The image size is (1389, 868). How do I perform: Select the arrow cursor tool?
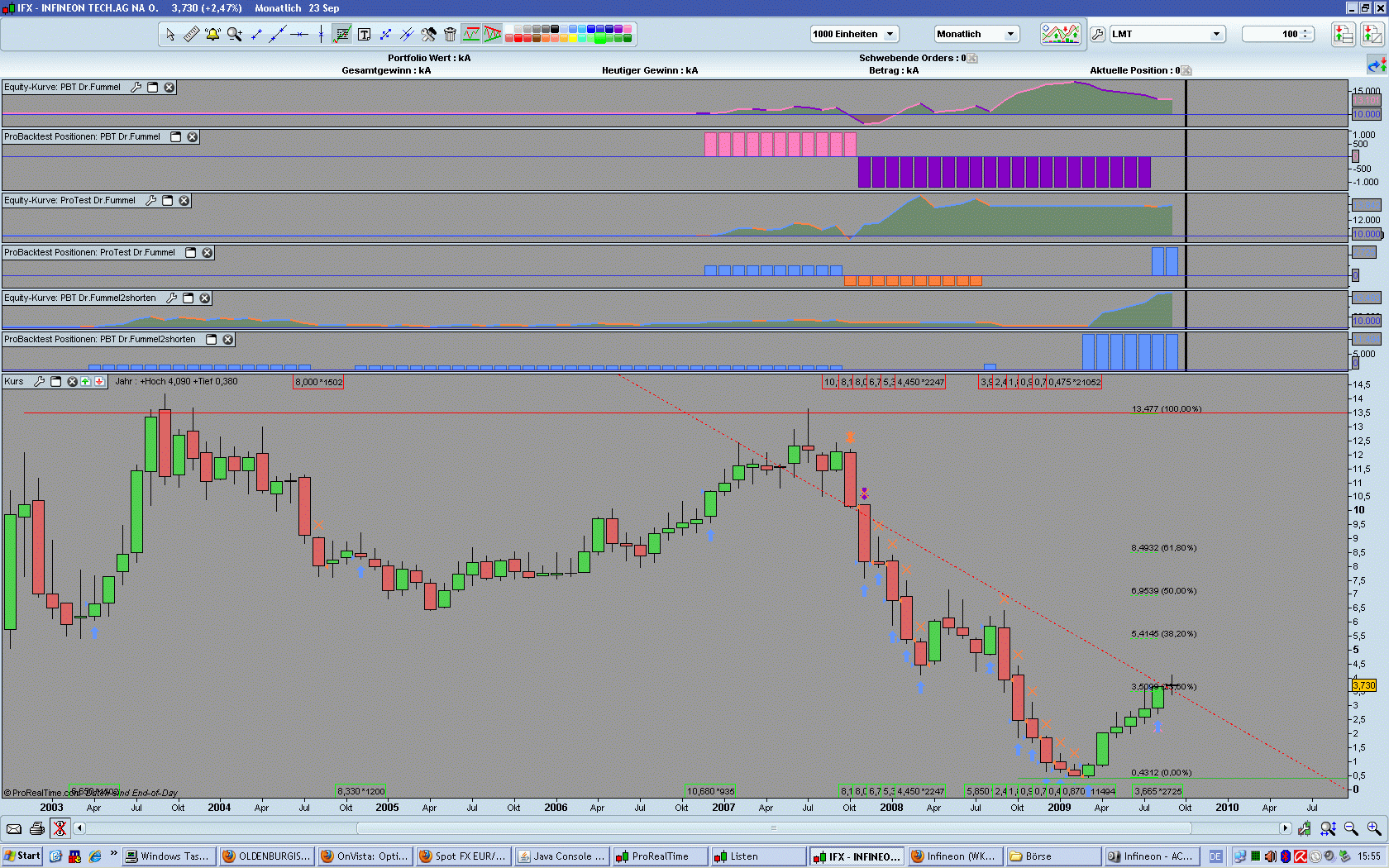click(x=170, y=34)
